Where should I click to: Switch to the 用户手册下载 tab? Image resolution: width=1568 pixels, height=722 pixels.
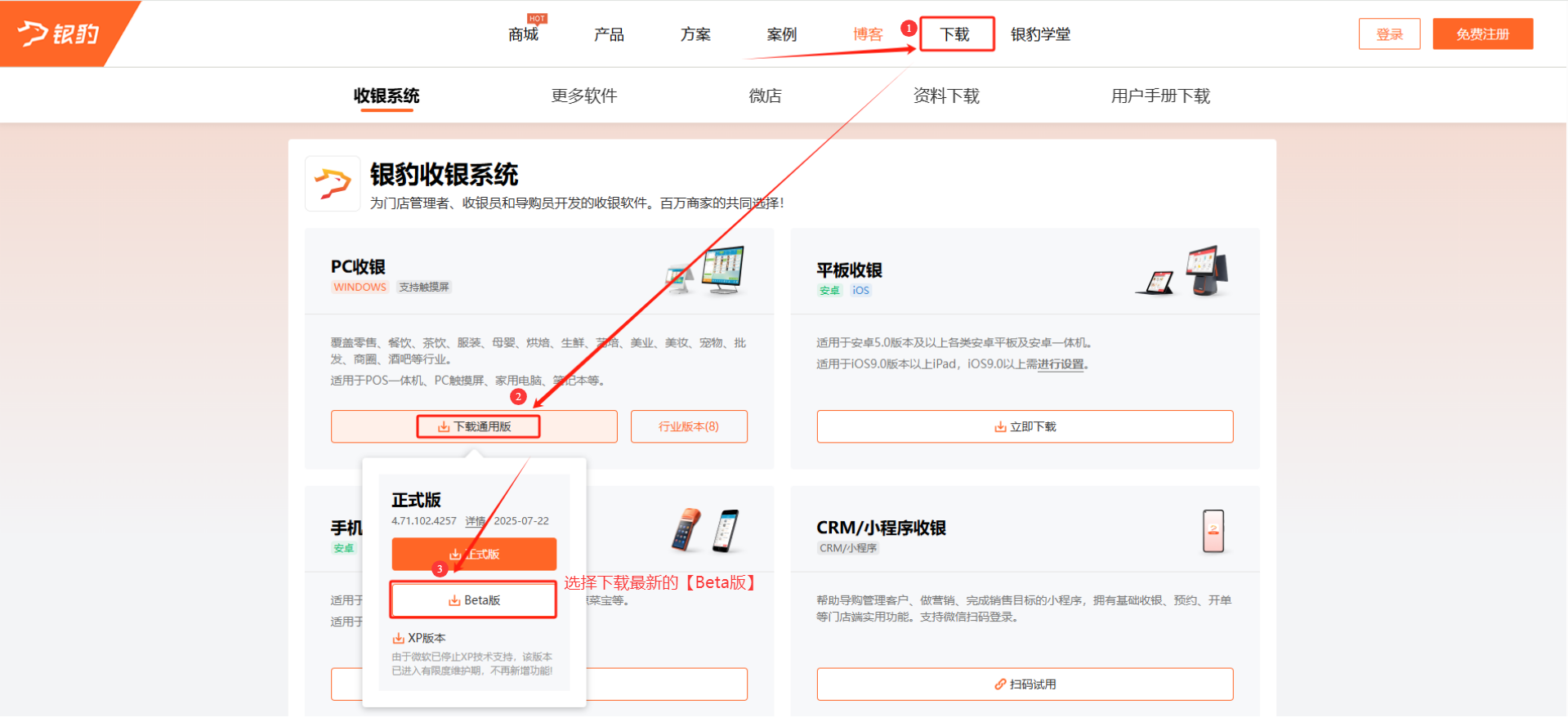pos(1159,96)
